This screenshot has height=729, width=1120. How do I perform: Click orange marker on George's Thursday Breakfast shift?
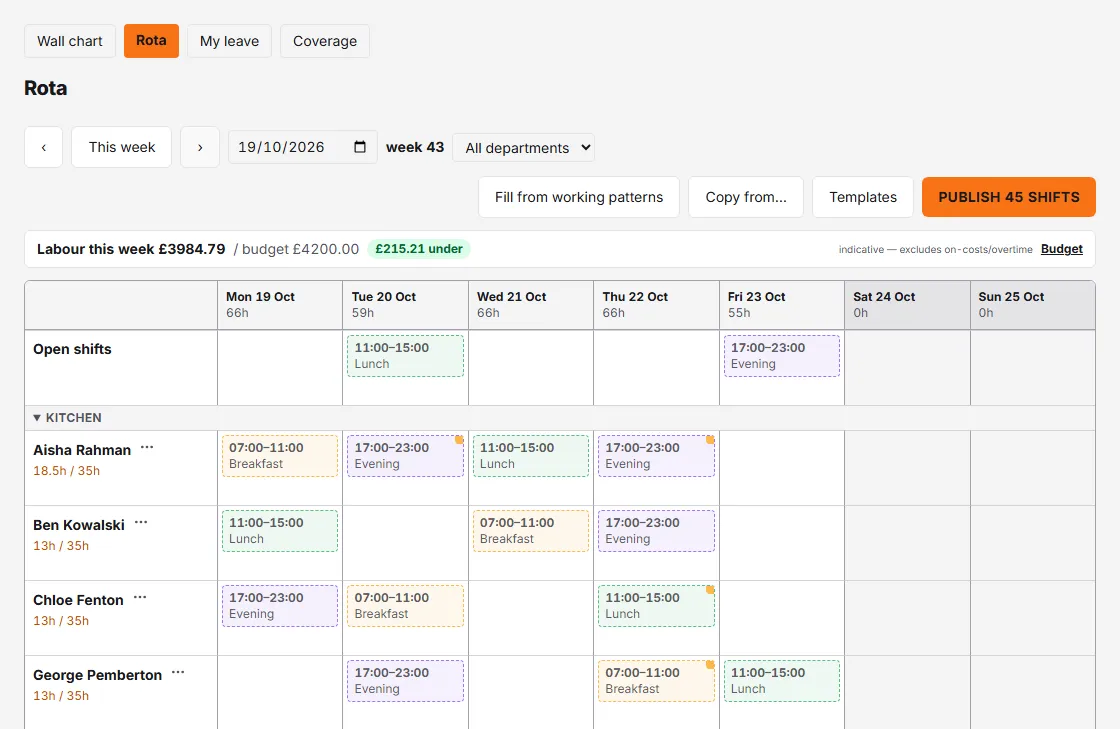click(x=710, y=665)
